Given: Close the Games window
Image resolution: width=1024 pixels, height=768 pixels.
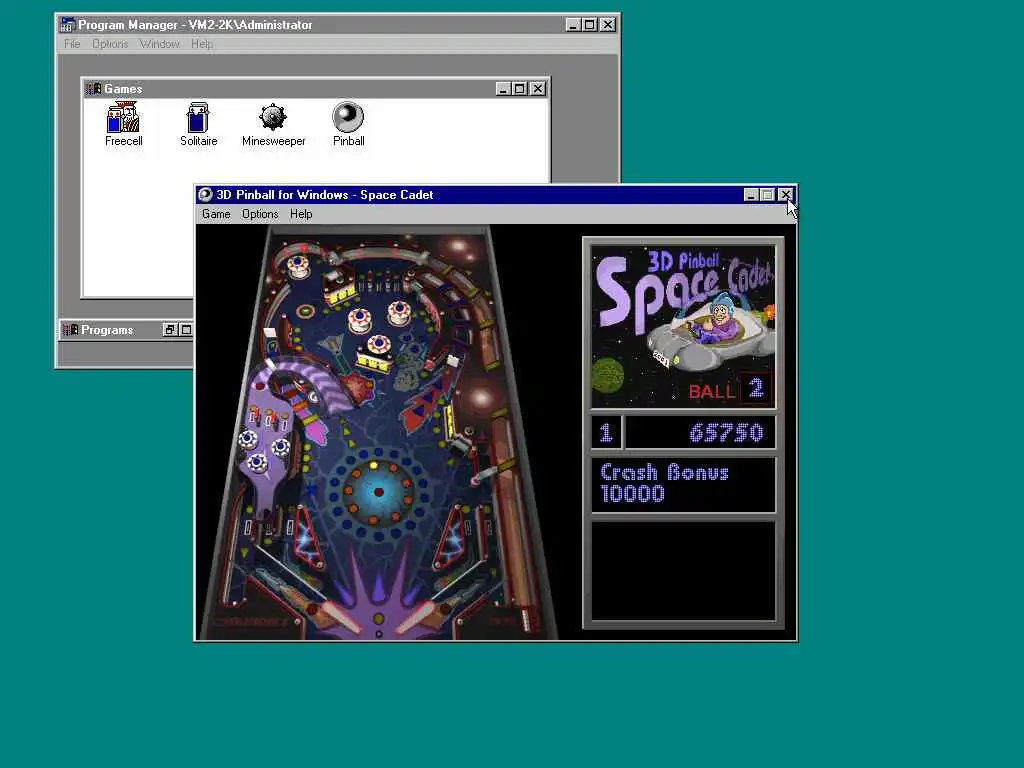Looking at the screenshot, I should click(x=537, y=89).
